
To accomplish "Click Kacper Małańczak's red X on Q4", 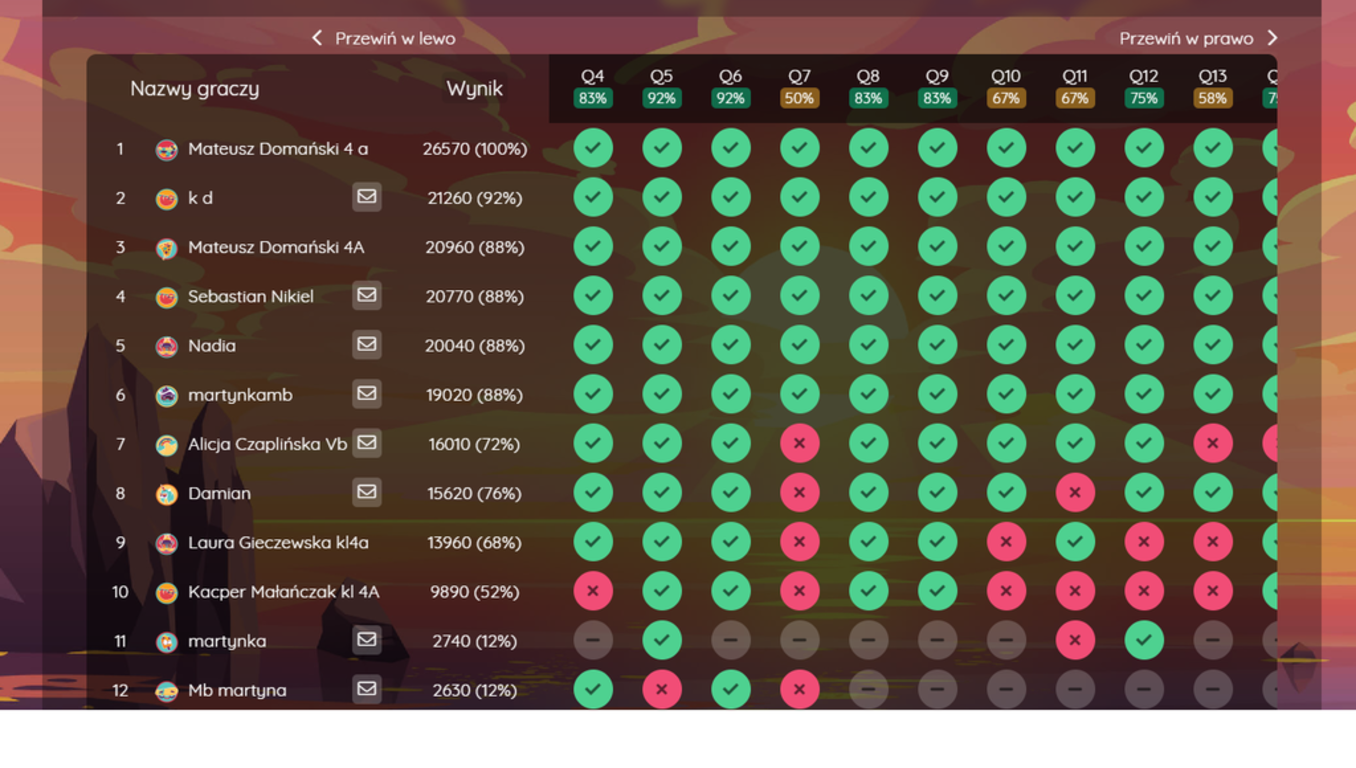I will click(593, 591).
